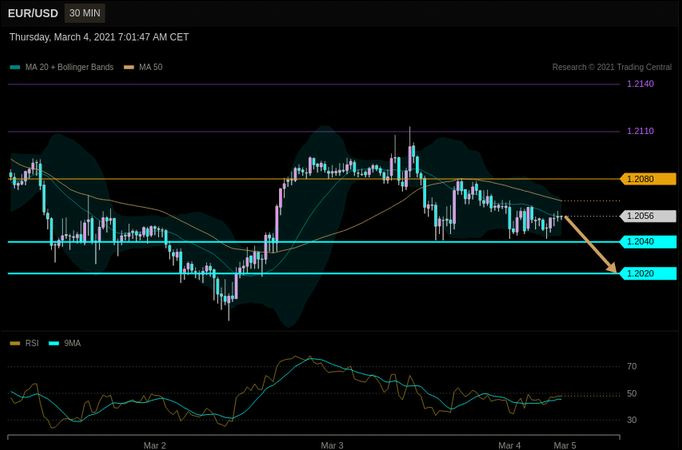The image size is (682, 450).
Task: Click the RSI 70 level label
Action: tap(632, 367)
